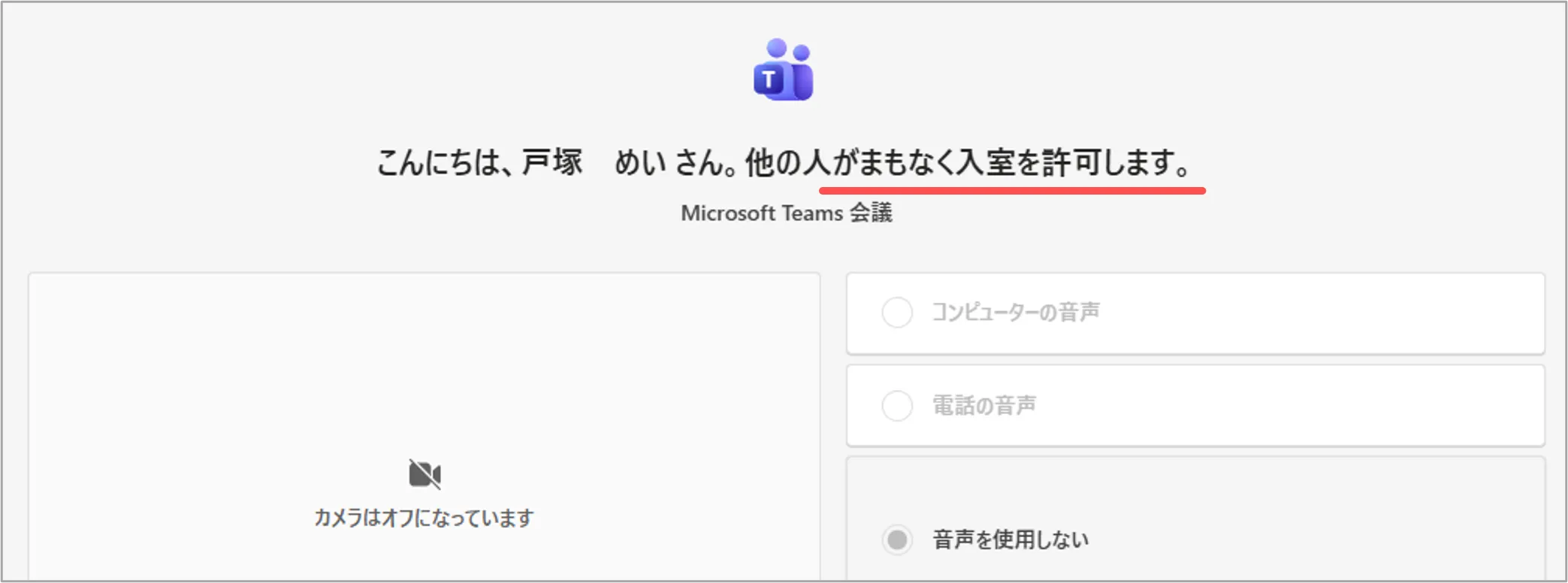
Task: Click blank area of the phone audio card
Action: [1315, 406]
